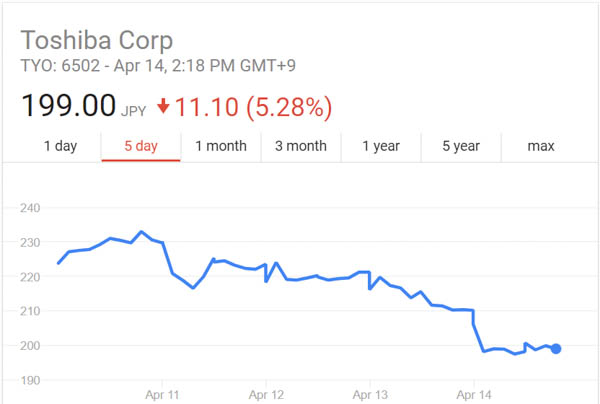Image resolution: width=600 pixels, height=404 pixels.
Task: Click the JPY currency label
Action: coord(135,109)
